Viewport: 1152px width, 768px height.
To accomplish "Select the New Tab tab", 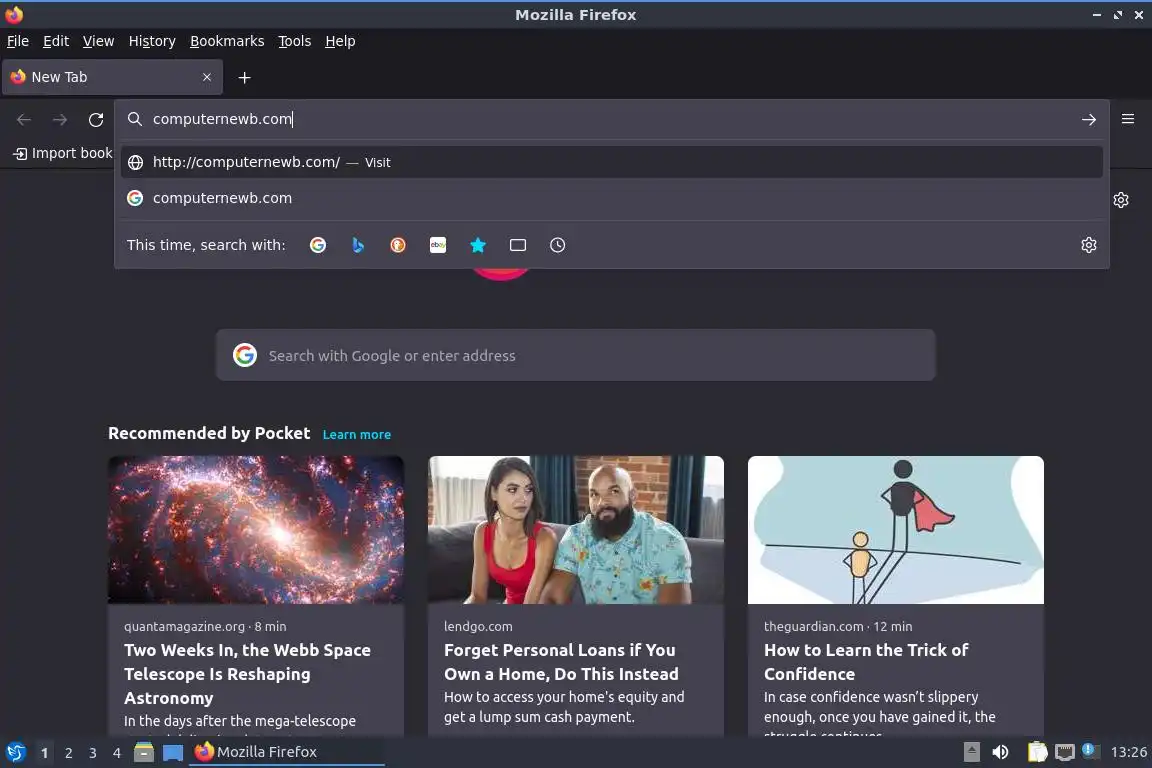I will [112, 77].
